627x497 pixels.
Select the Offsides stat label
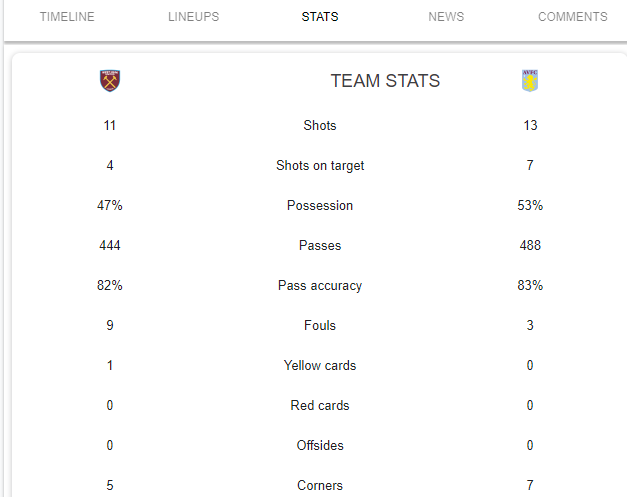[320, 445]
